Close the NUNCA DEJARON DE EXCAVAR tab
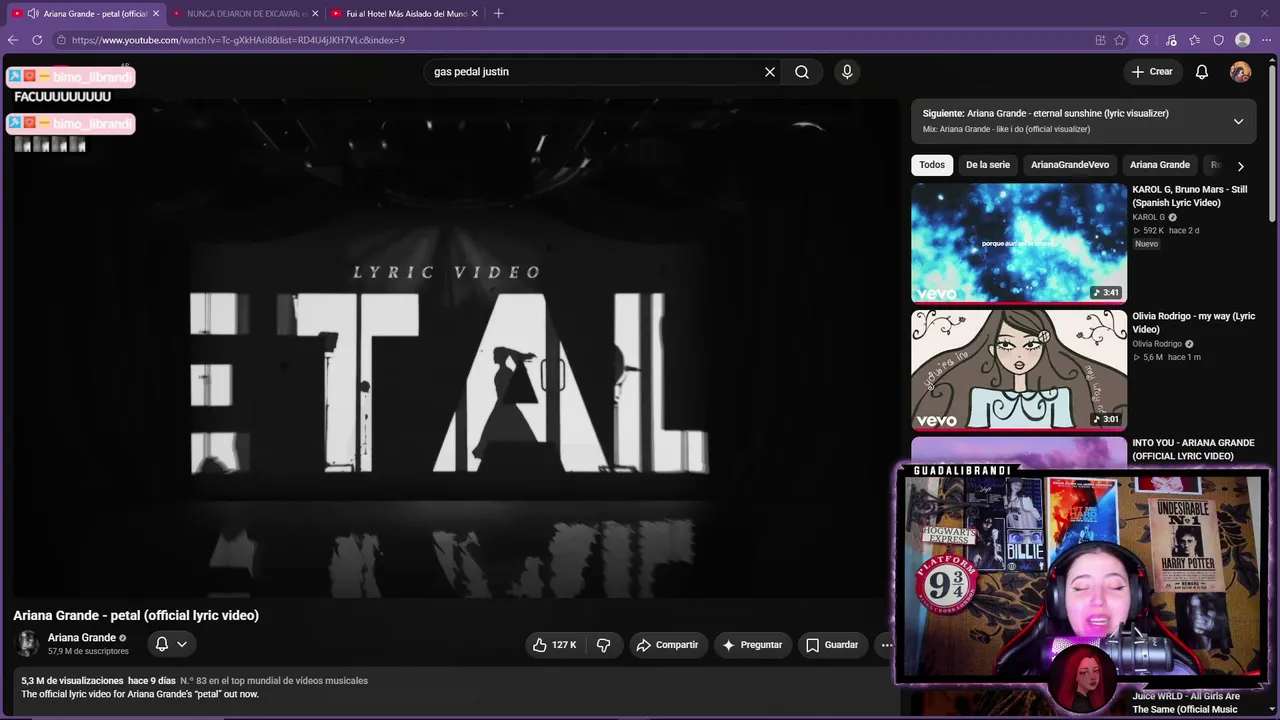Screen dimensions: 1280x720 tap(315, 14)
